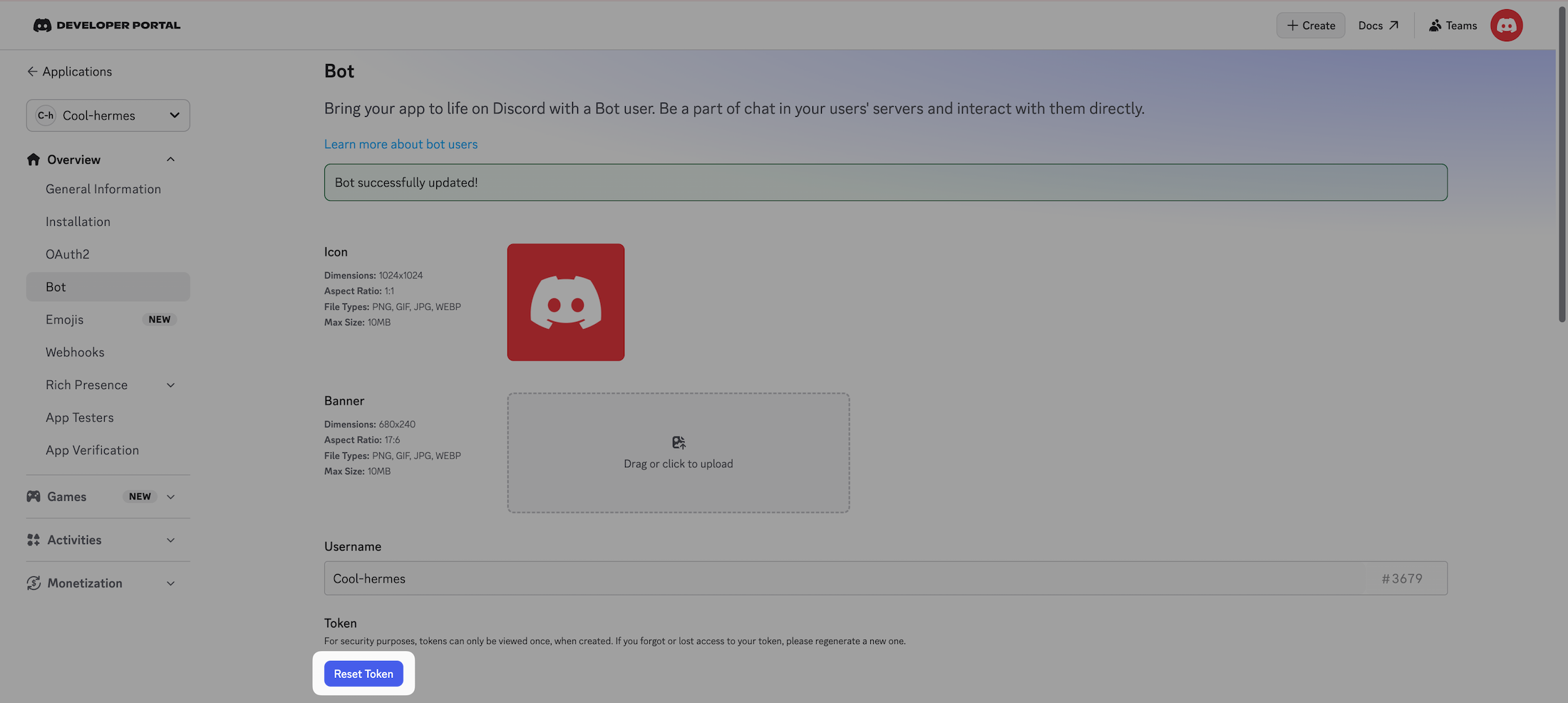The image size is (1568, 703).
Task: Click the Docs external link arrow icon
Action: (1393, 26)
